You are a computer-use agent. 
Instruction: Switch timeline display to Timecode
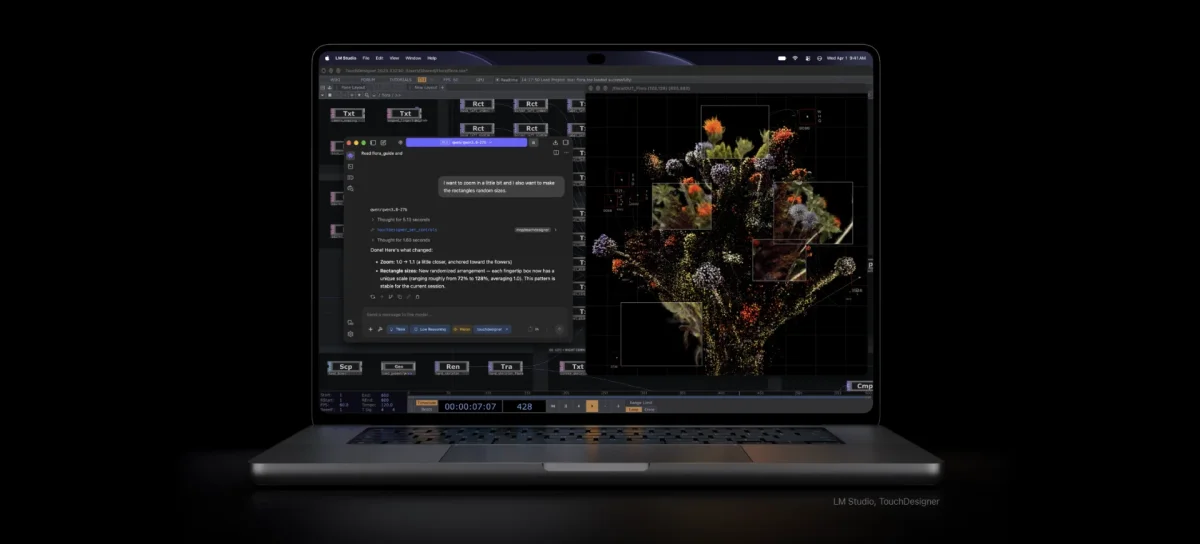427,403
